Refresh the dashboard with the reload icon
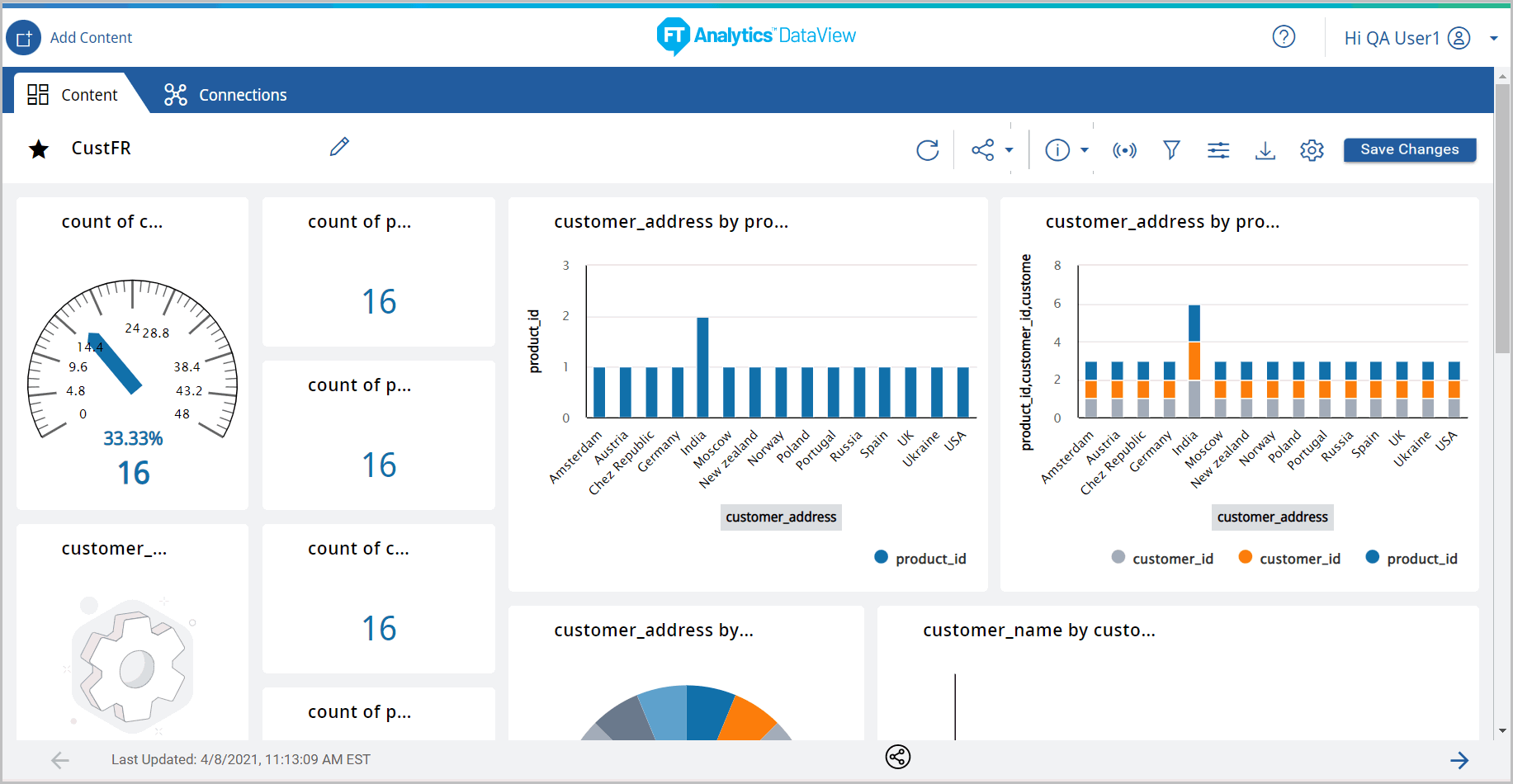 [928, 150]
